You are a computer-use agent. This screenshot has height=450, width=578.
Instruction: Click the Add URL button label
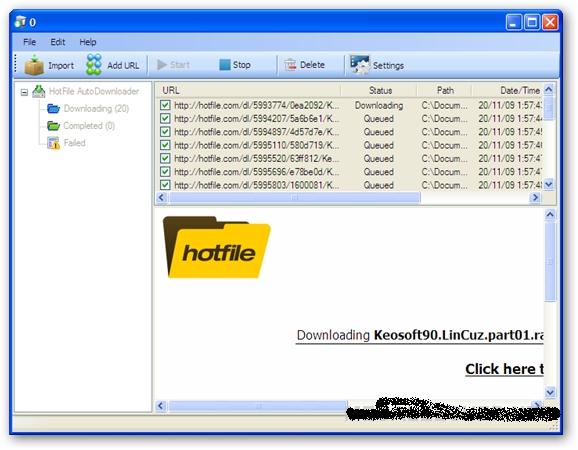click(123, 66)
